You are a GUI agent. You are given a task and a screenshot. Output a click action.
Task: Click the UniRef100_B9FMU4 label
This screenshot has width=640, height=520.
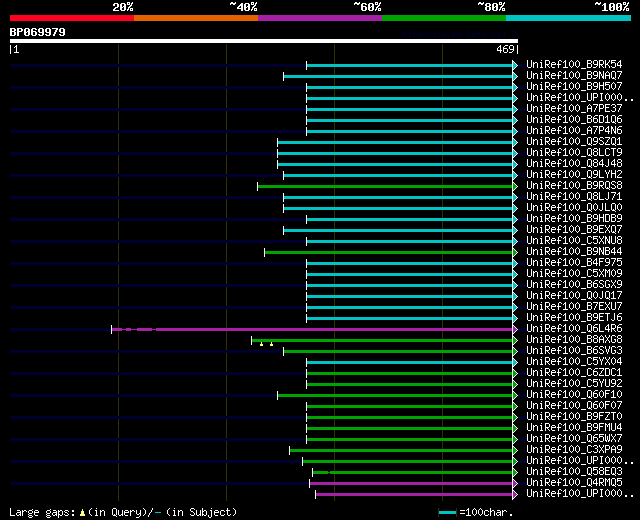point(574,428)
